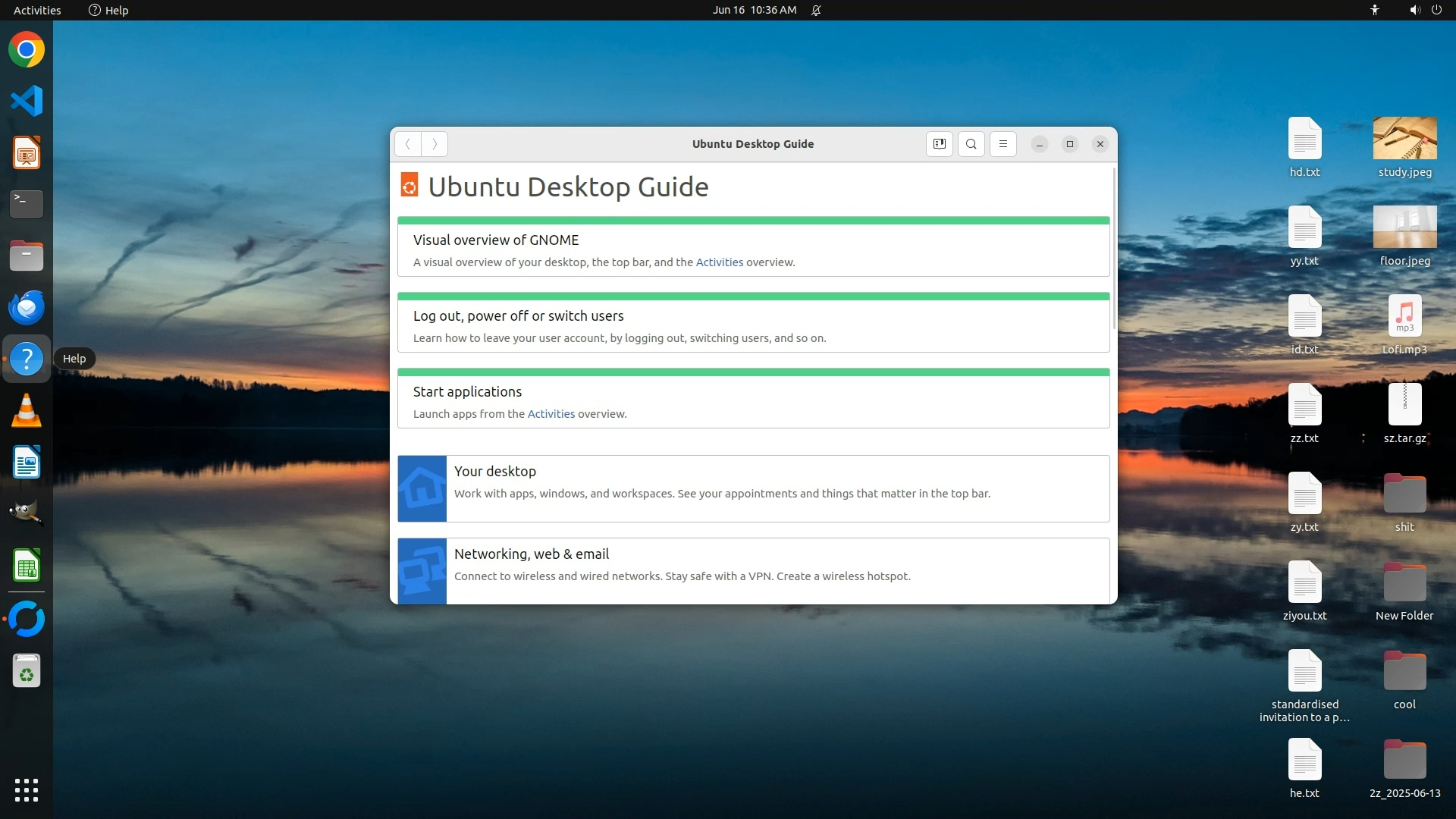Open the Help menu in top bar
This screenshot has width=1456, height=819.
point(108,10)
